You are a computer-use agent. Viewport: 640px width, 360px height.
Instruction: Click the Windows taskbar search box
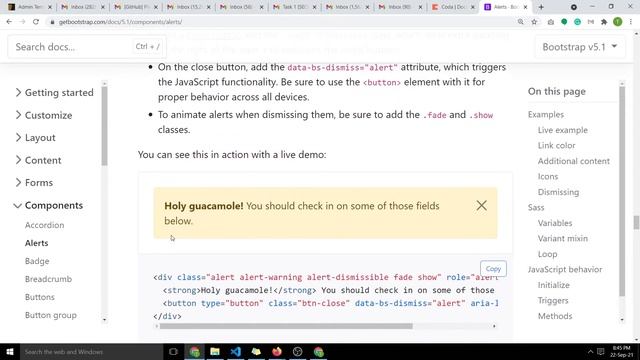[91, 351]
